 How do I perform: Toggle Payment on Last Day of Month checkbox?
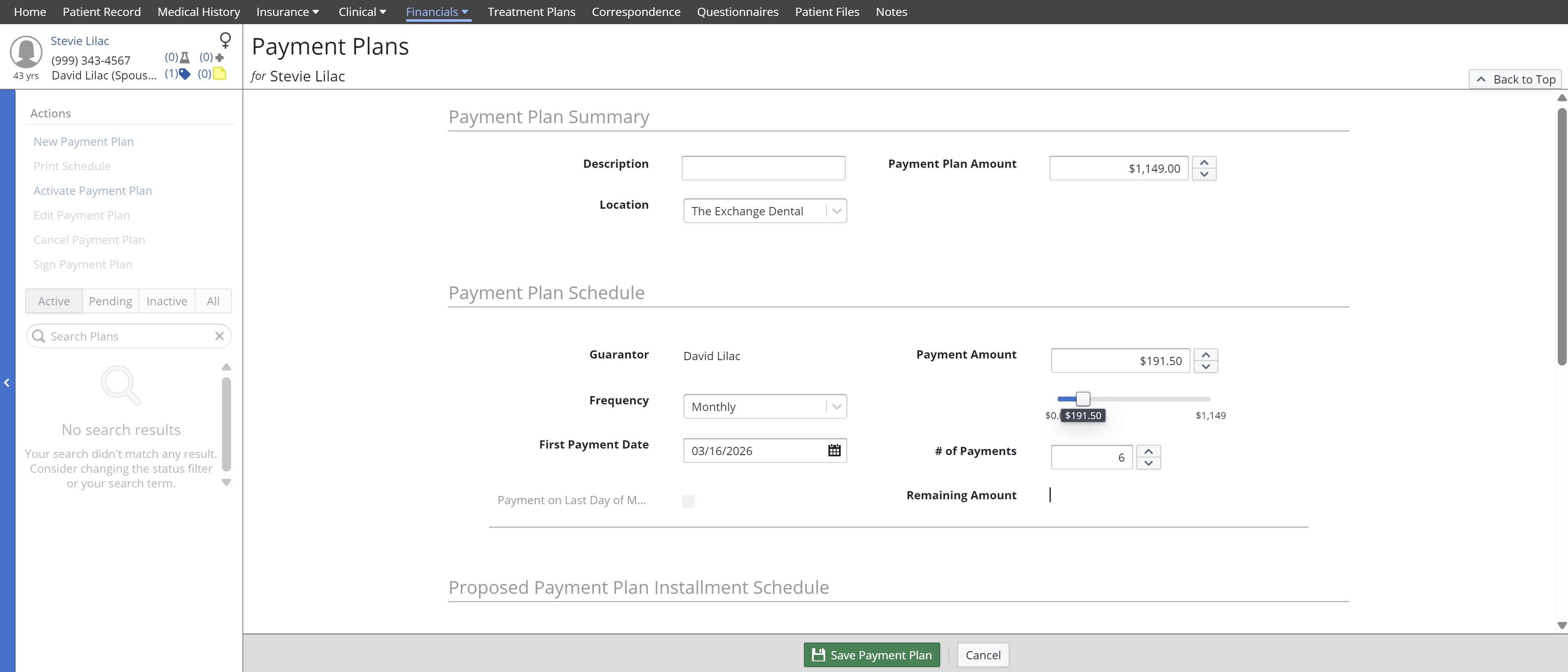tap(688, 501)
